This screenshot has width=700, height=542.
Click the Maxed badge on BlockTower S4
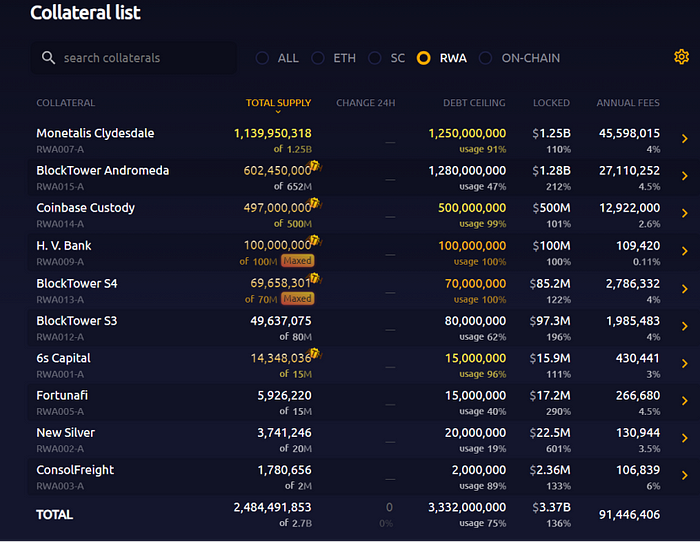pos(297,298)
